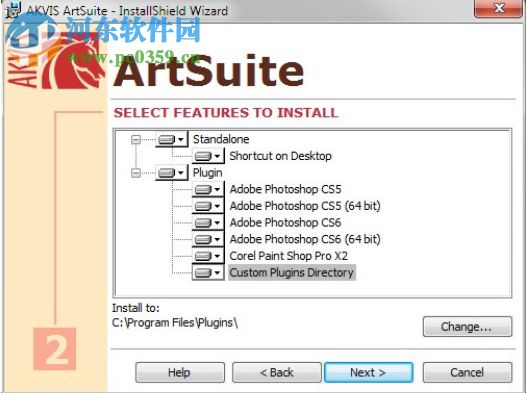Viewport: 527px width, 393px height.
Task: Click the Help button
Action: pos(180,372)
